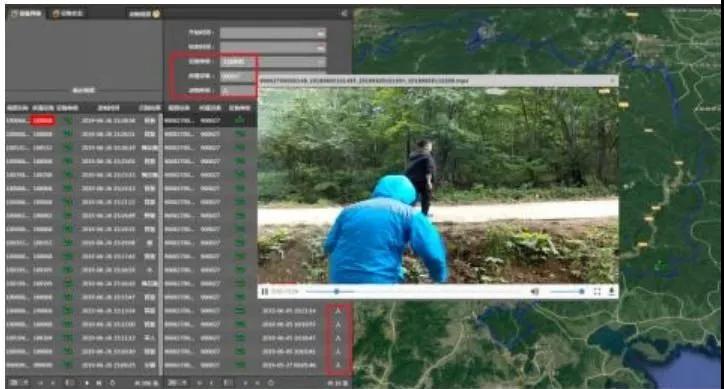724x389 pixels.
Task: Open the second date picker field
Action: pyautogui.click(x=273, y=47)
